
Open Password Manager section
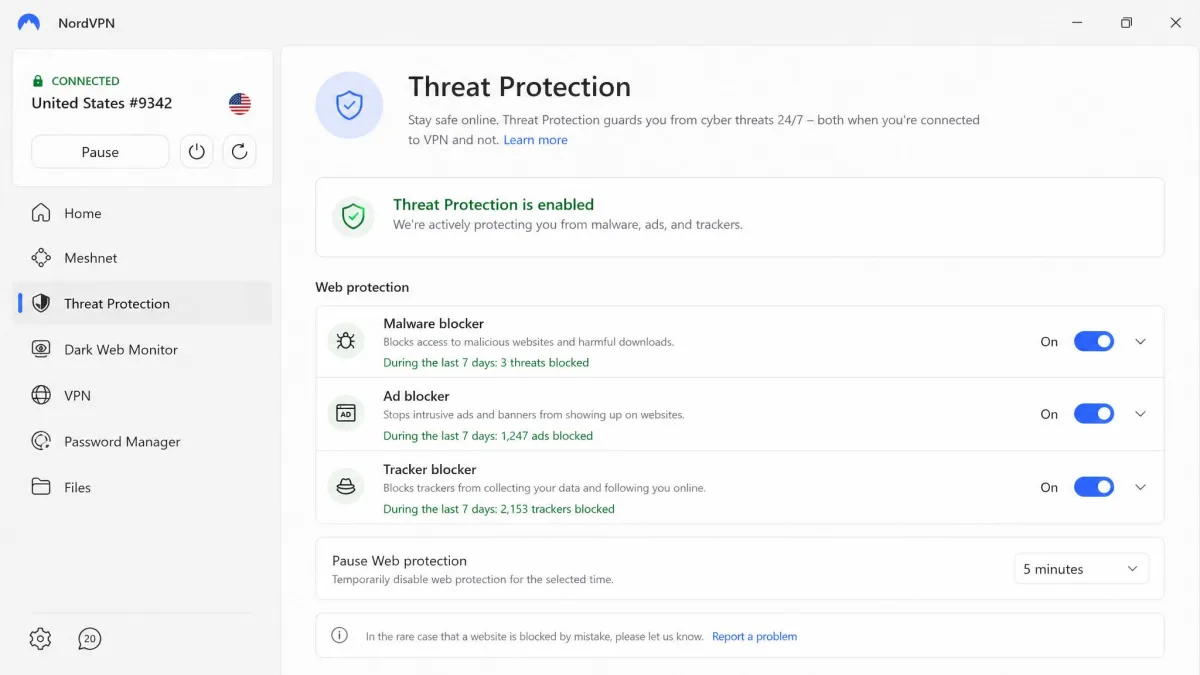pyautogui.click(x=142, y=441)
